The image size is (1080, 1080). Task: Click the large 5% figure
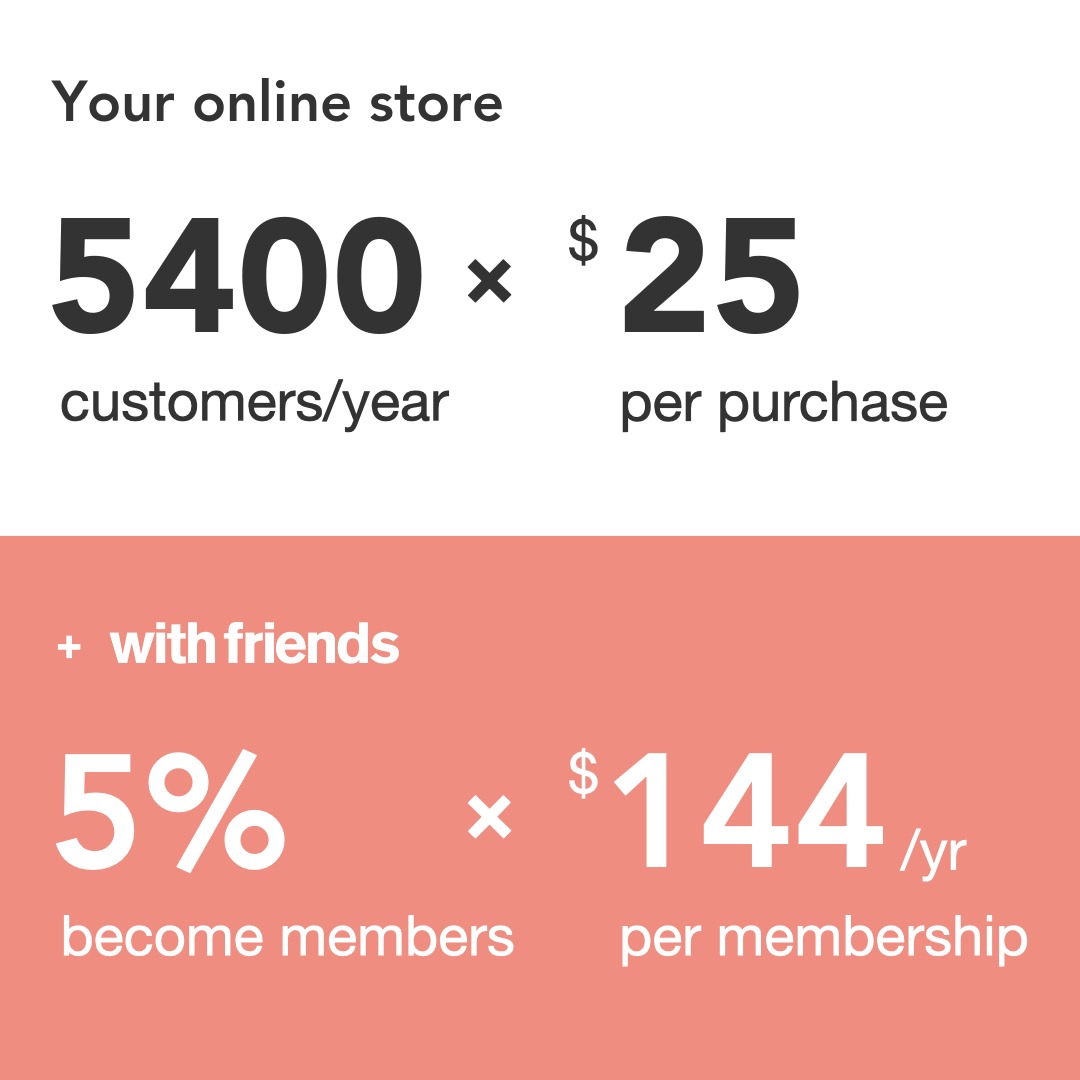click(172, 812)
